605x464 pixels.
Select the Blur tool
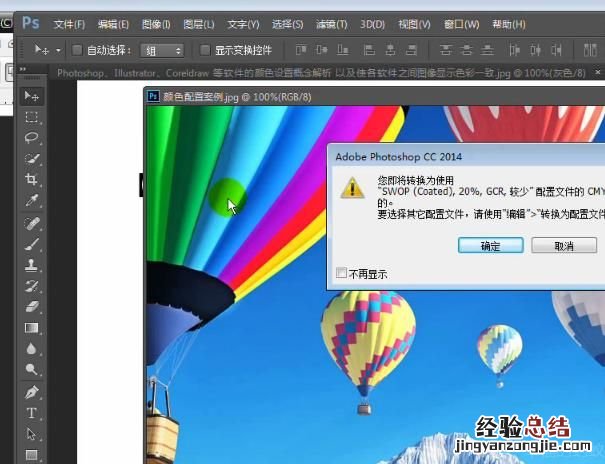[x=32, y=349]
